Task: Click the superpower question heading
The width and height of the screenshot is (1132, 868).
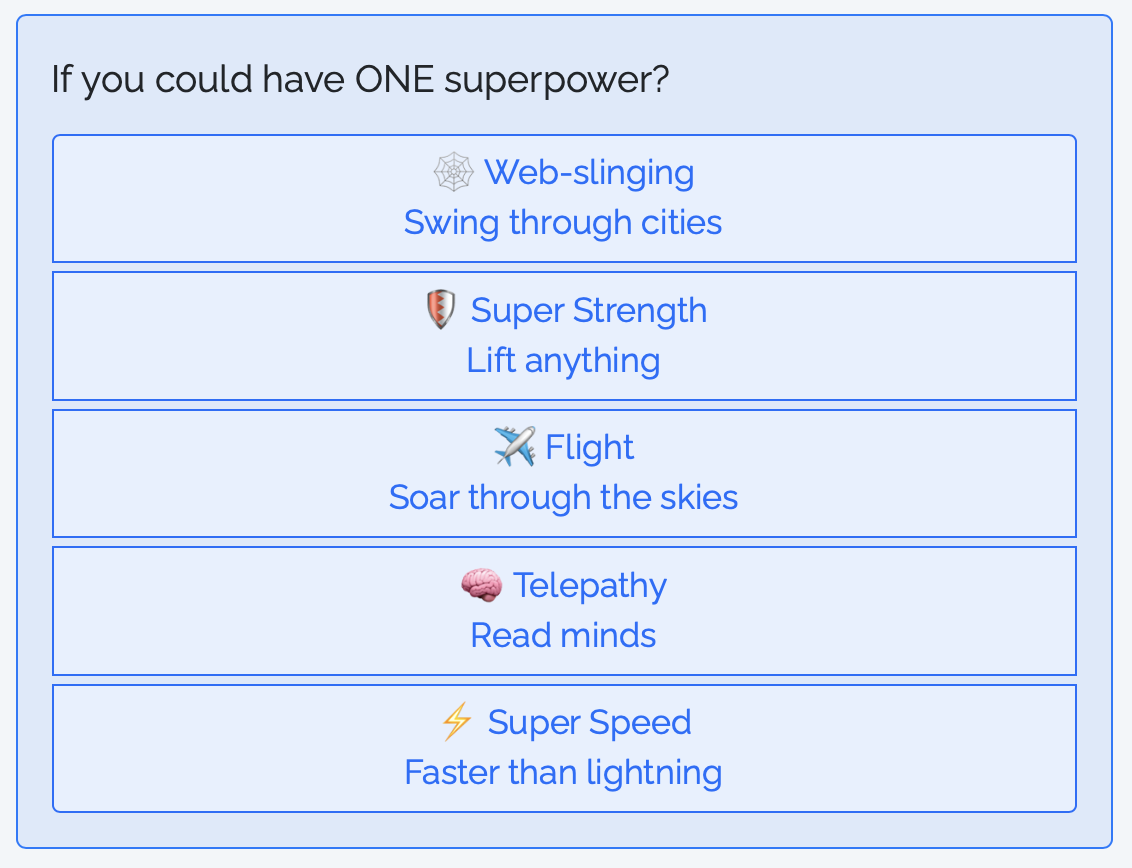Action: 360,79
